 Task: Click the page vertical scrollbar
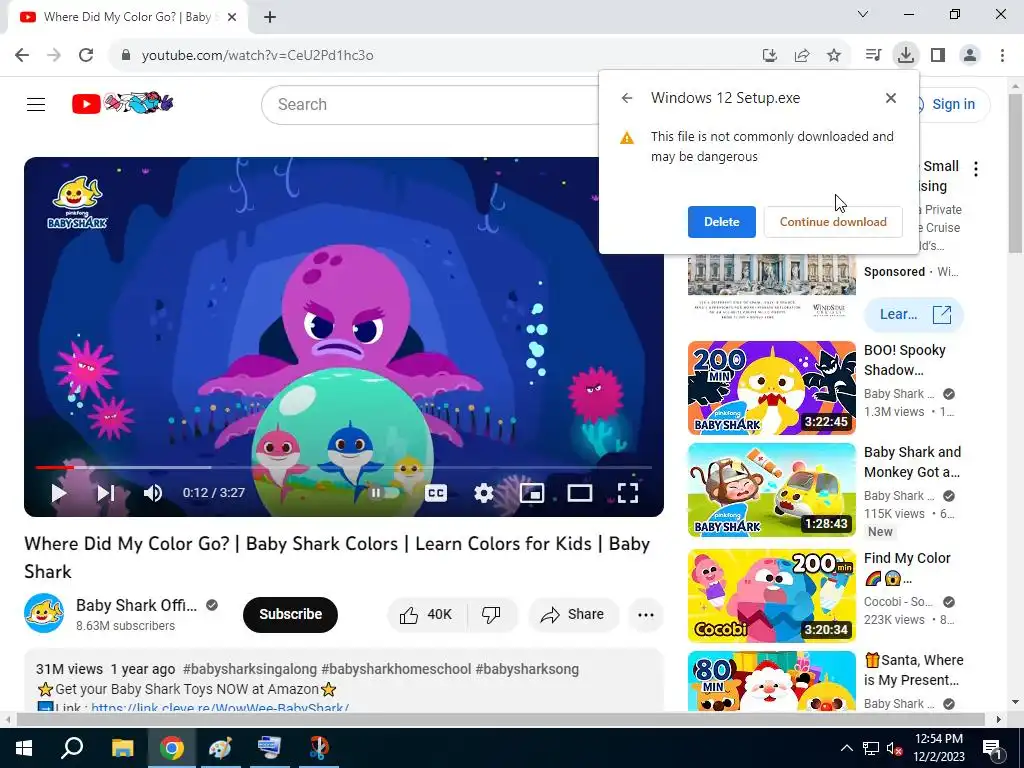1015,173
